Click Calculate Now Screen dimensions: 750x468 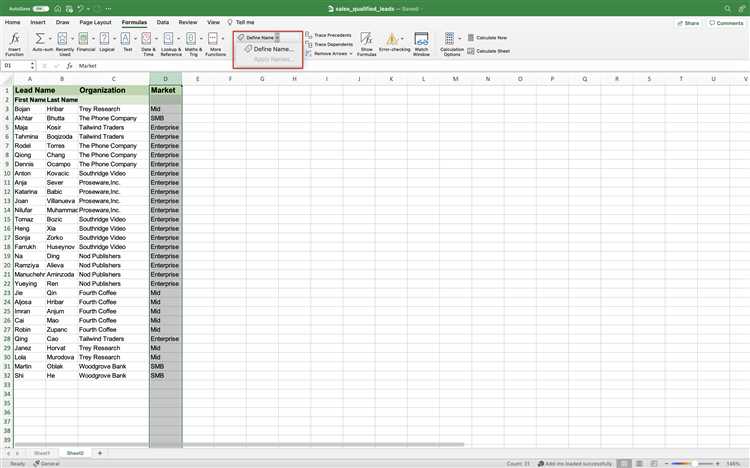pyautogui.click(x=487, y=37)
